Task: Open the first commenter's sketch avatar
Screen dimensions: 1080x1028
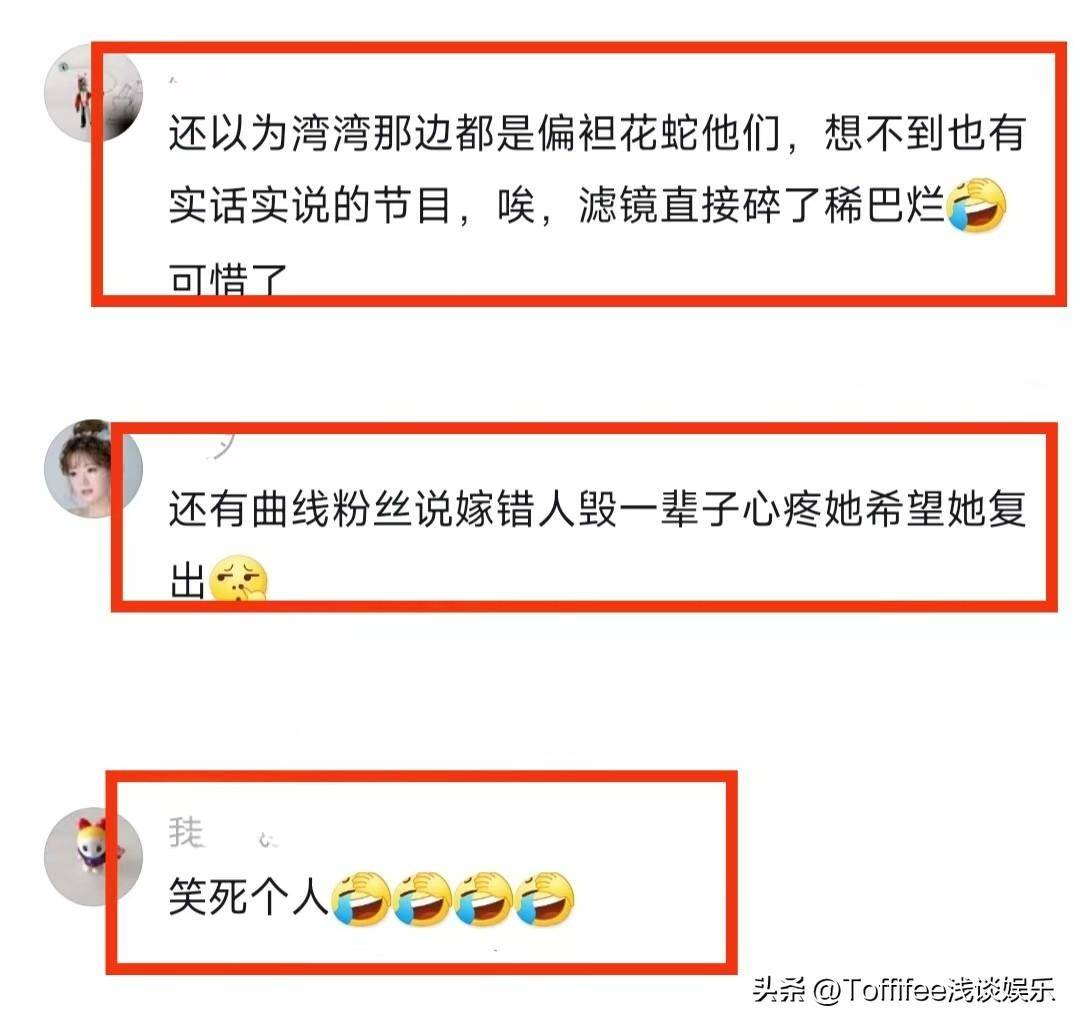Action: tap(94, 93)
